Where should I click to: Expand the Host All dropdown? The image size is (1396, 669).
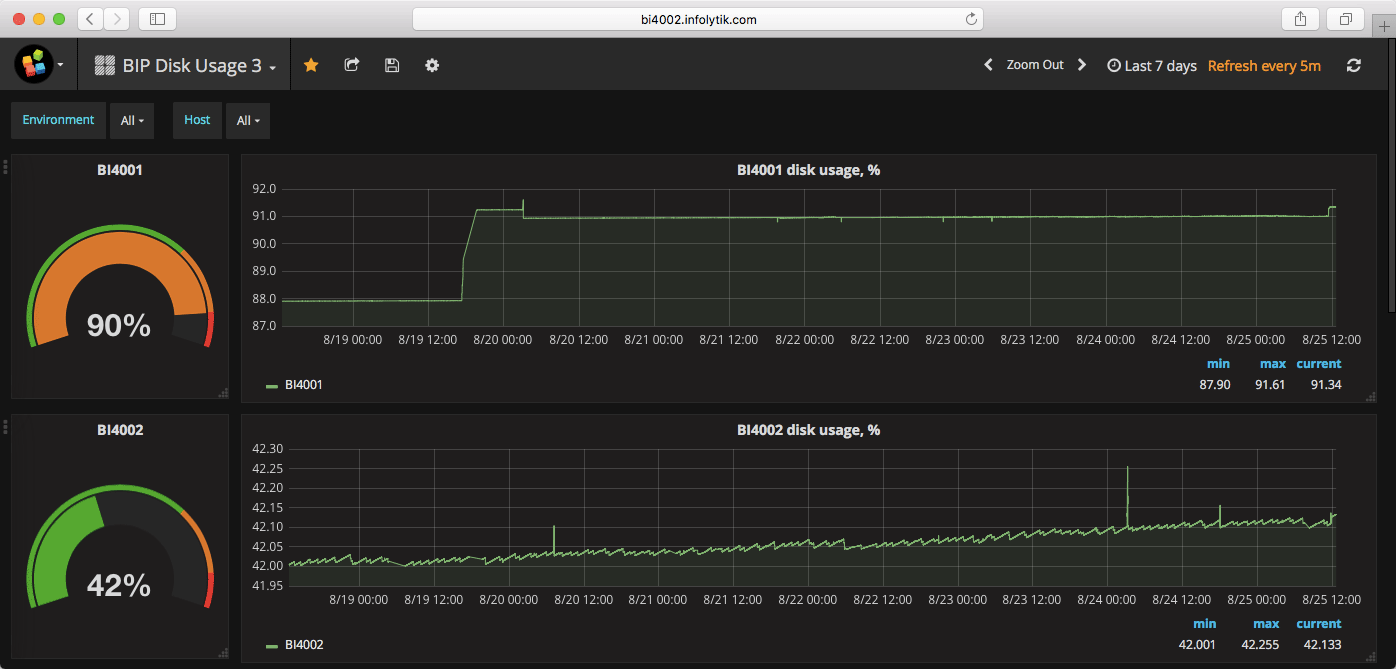pyautogui.click(x=248, y=120)
